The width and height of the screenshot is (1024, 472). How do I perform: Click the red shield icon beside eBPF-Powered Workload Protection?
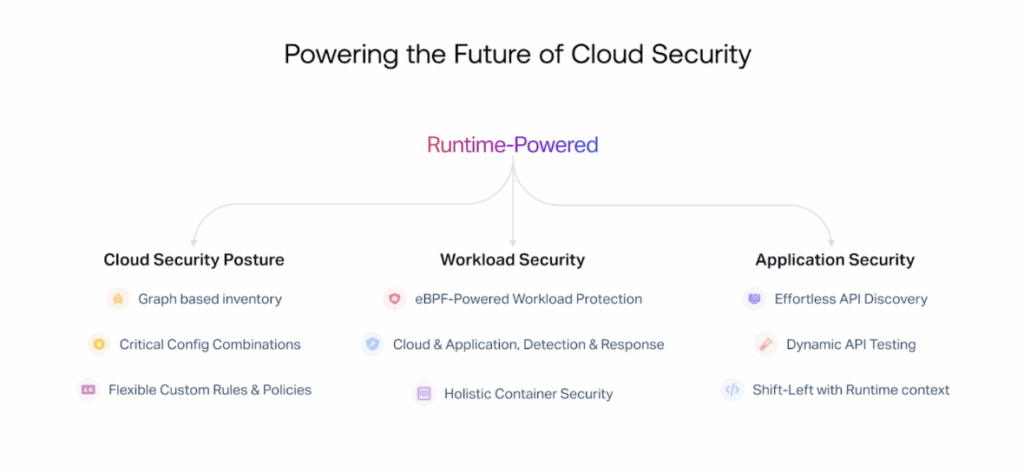(x=394, y=299)
